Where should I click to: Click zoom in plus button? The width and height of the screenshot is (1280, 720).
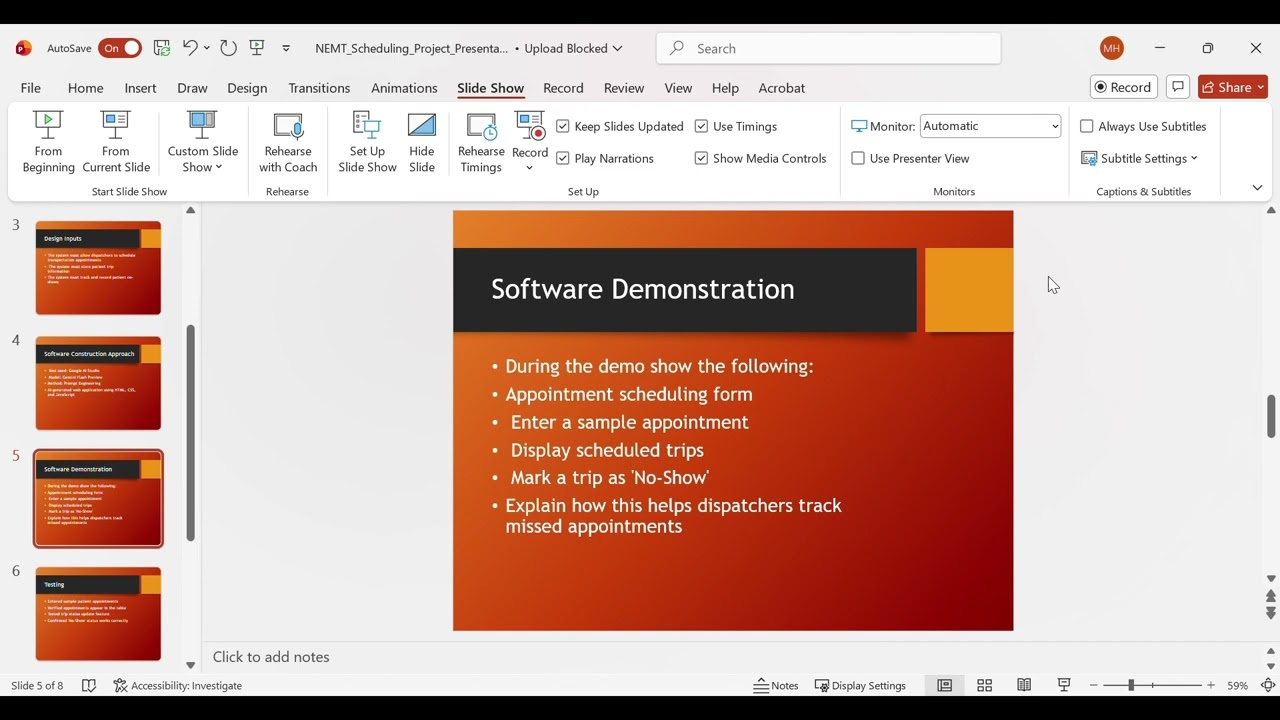coord(1211,685)
